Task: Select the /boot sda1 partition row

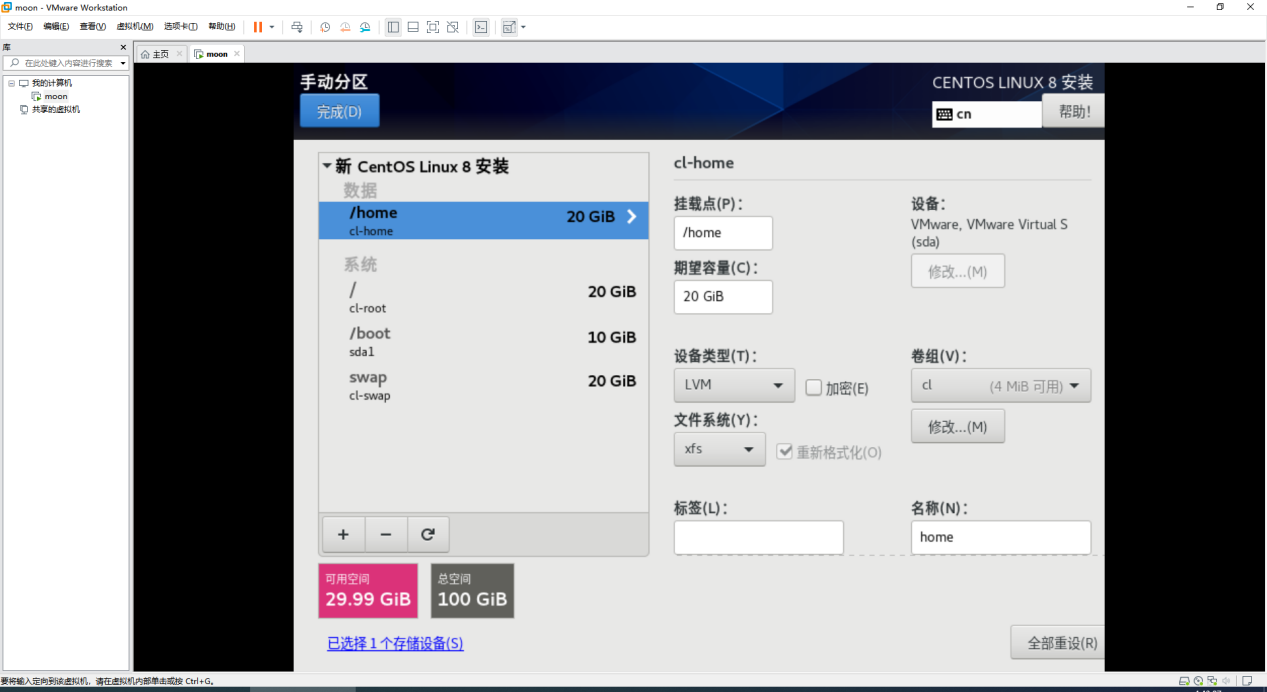Action: tap(483, 342)
